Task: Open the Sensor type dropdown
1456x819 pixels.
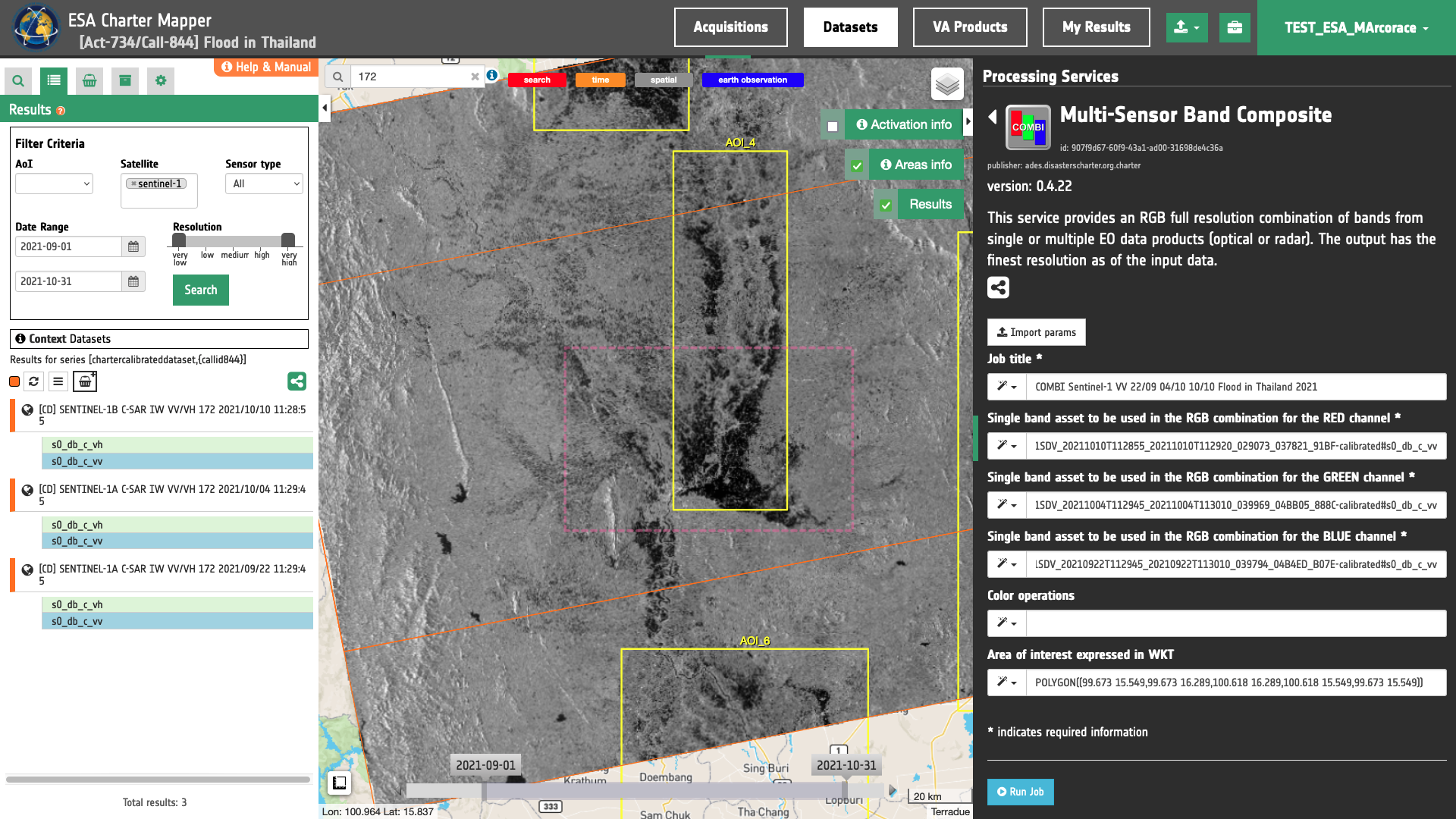Action: (264, 184)
